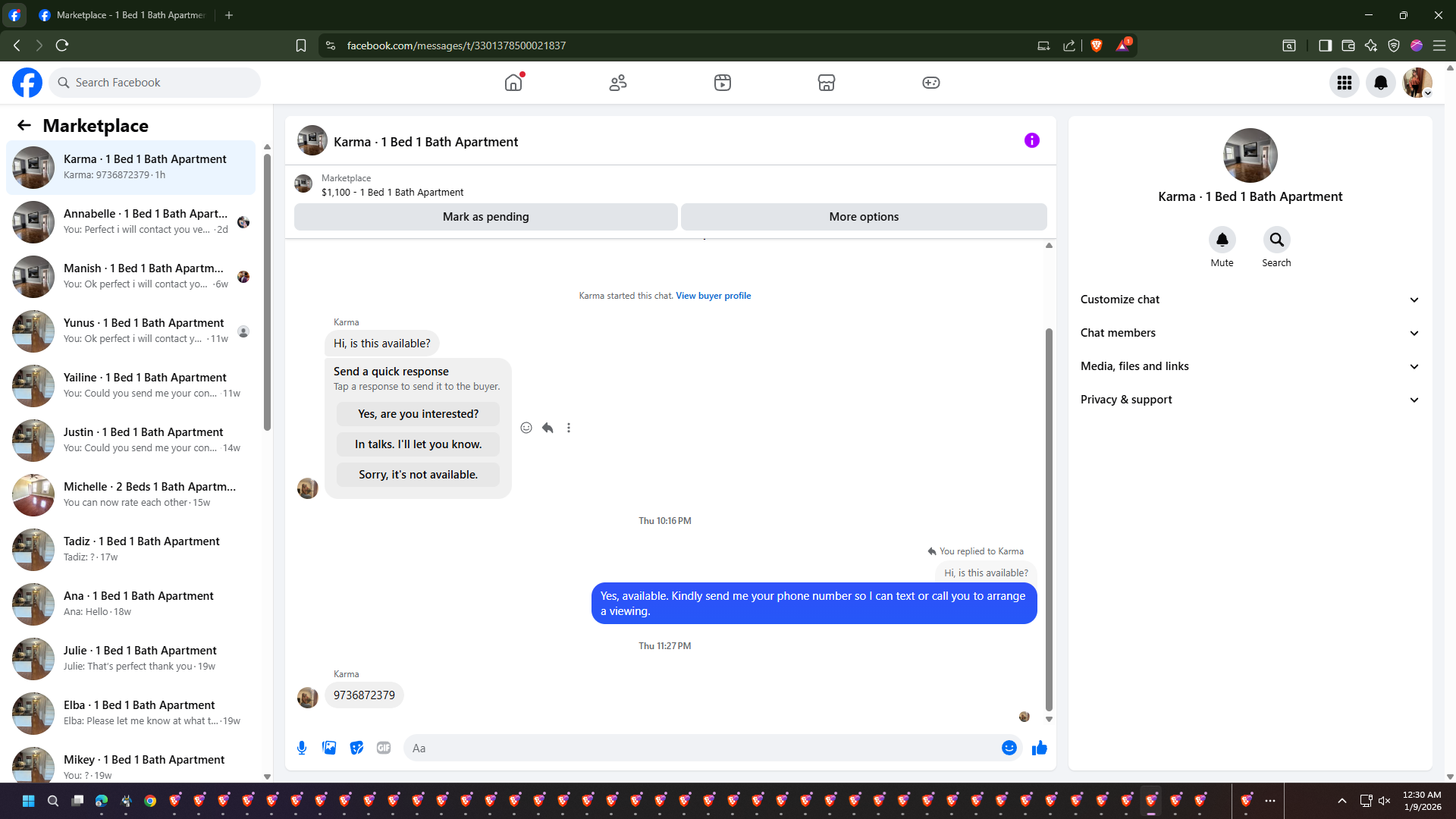Open More options for listing
The height and width of the screenshot is (819, 1456).
864,217
